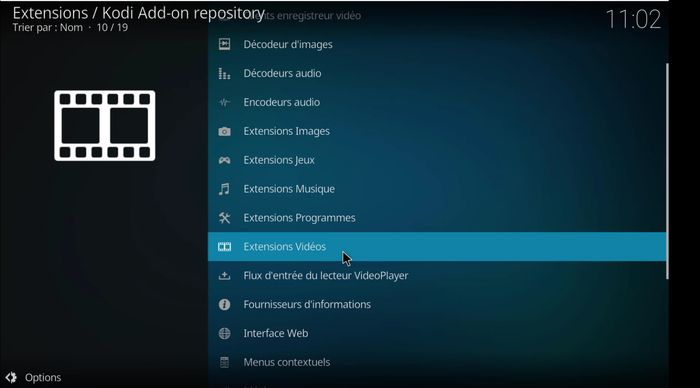The width and height of the screenshot is (700, 388).
Task: Click the Extensions / Kodi Add-on repository heading
Action: [139, 13]
